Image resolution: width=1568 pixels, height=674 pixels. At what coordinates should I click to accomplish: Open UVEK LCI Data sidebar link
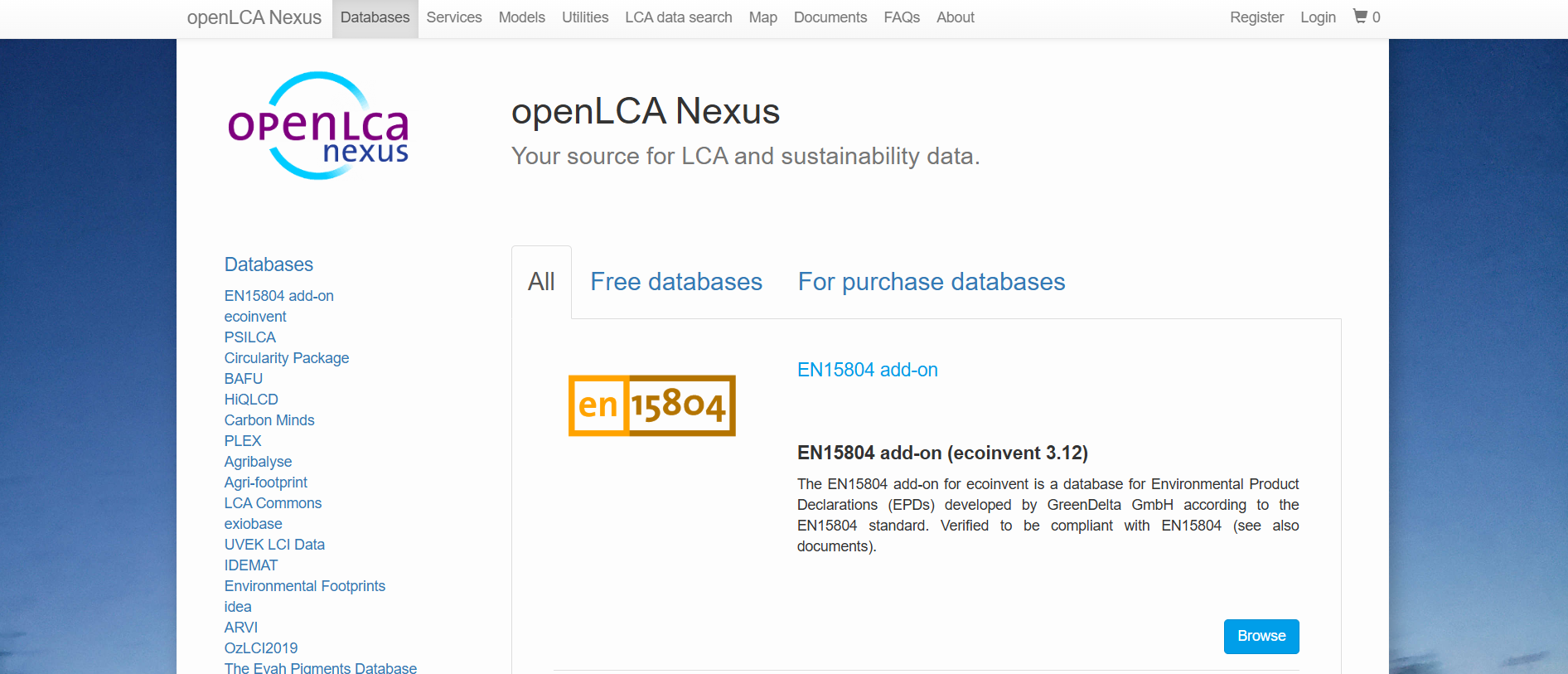[x=274, y=545]
